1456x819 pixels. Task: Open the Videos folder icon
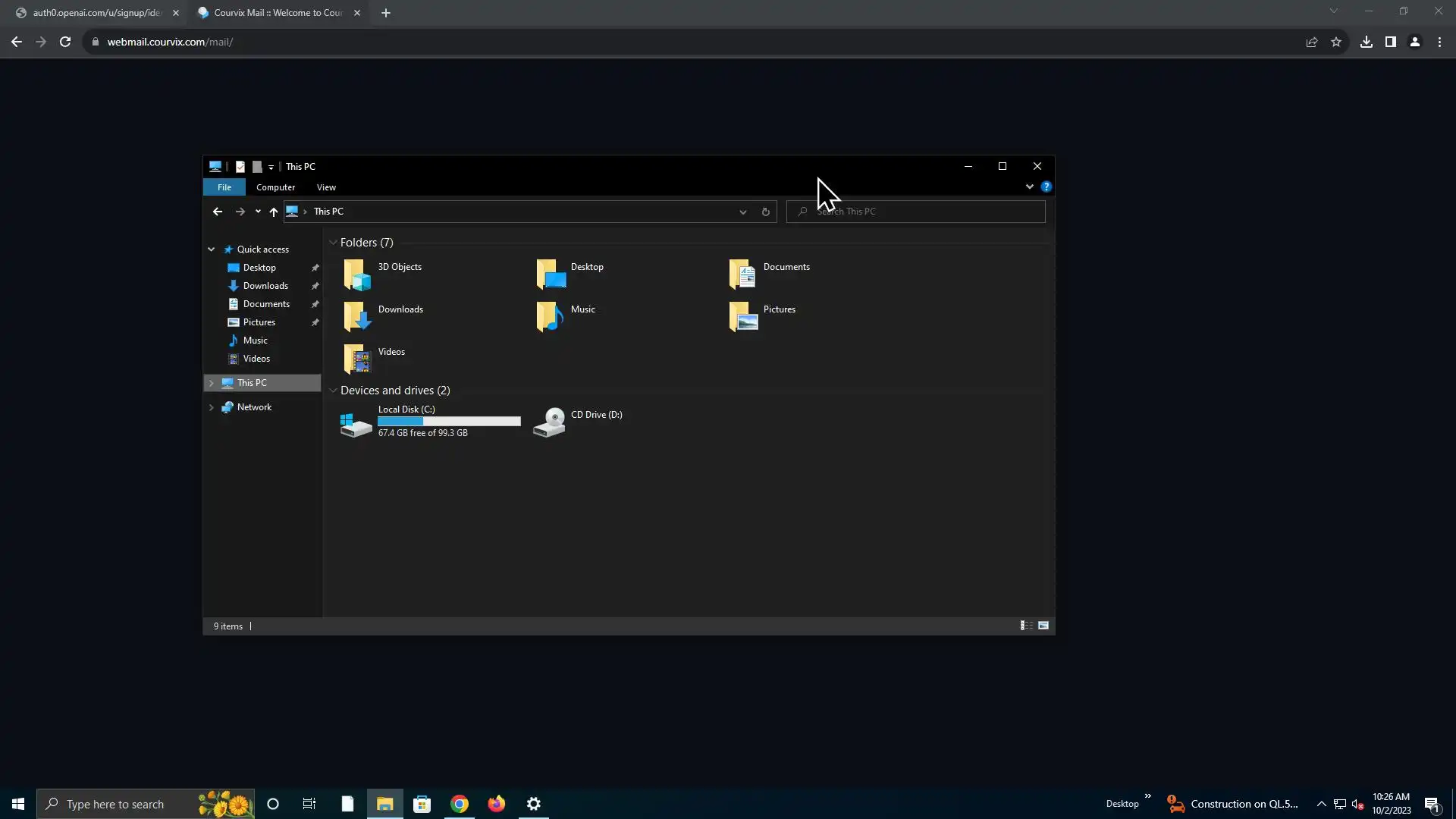coord(357,359)
